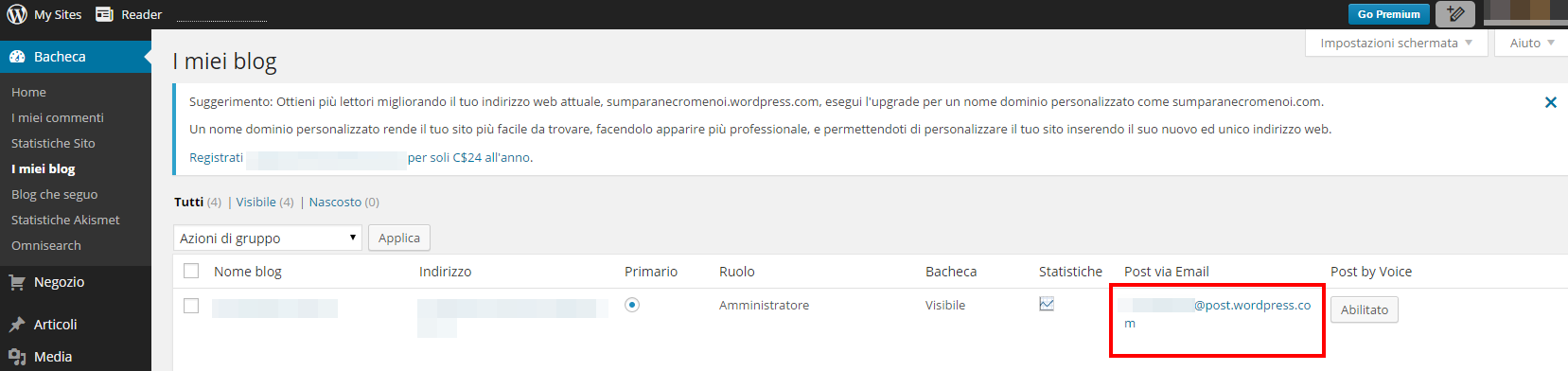The image size is (1568, 371).
Task: Go to Home in the sidebar
Action: (28, 92)
